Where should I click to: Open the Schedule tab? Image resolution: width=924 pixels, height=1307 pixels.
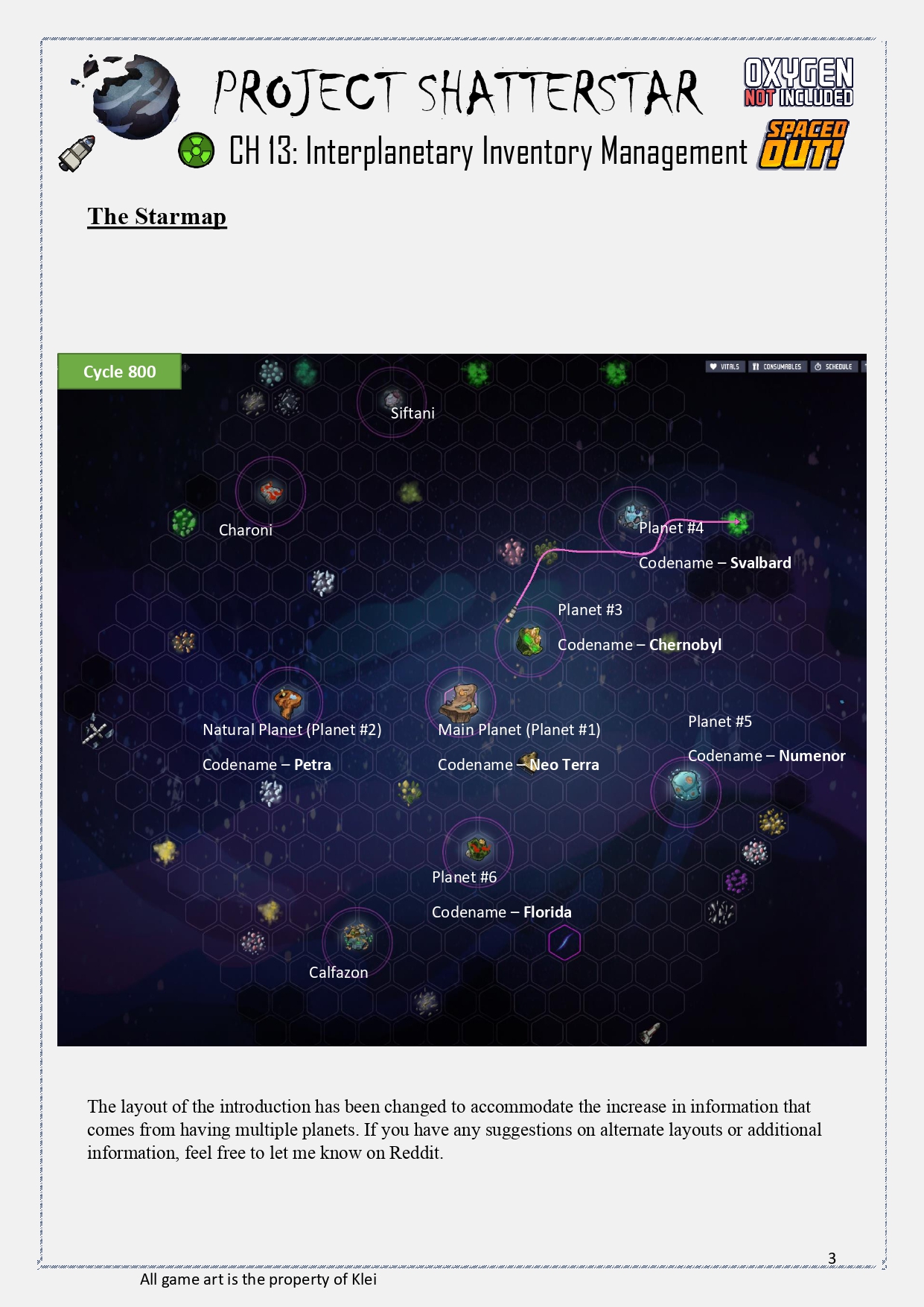(834, 366)
